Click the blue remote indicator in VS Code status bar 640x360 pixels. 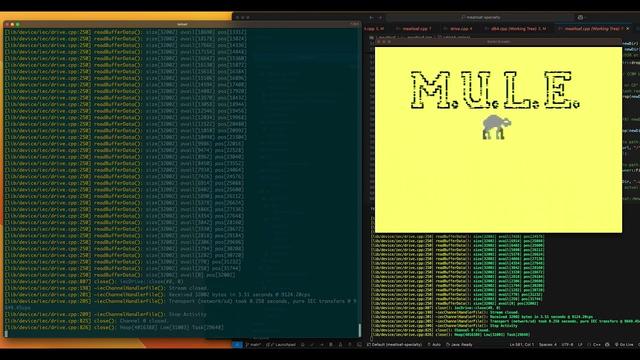tap(237, 344)
